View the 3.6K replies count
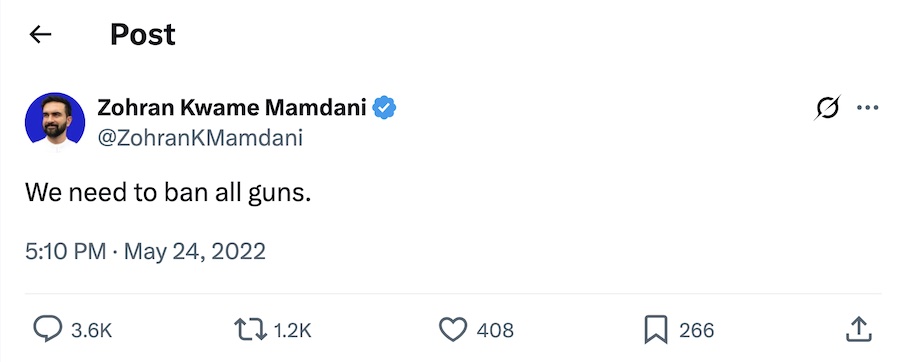The image size is (900, 362). click(91, 330)
